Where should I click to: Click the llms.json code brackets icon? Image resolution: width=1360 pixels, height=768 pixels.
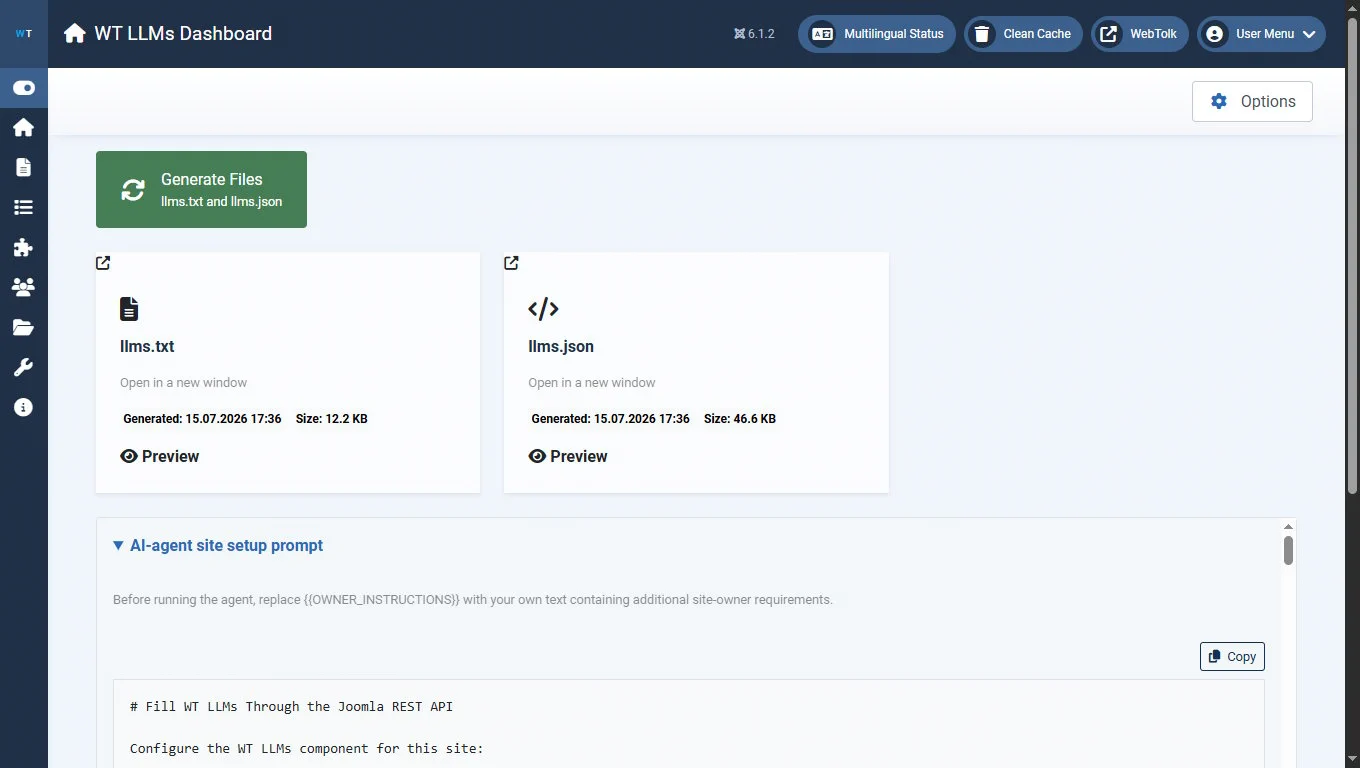[543, 309]
